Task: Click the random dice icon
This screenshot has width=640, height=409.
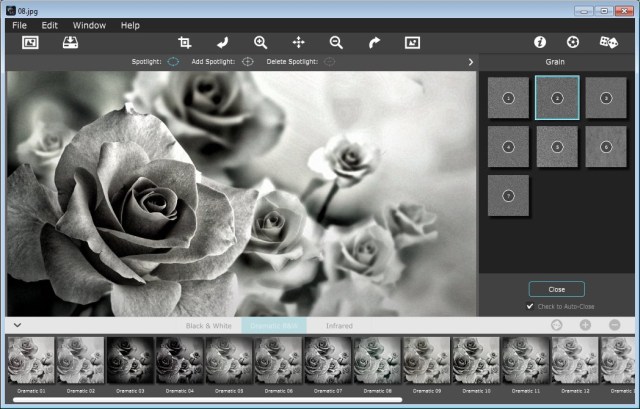Action: pyautogui.click(x=608, y=42)
